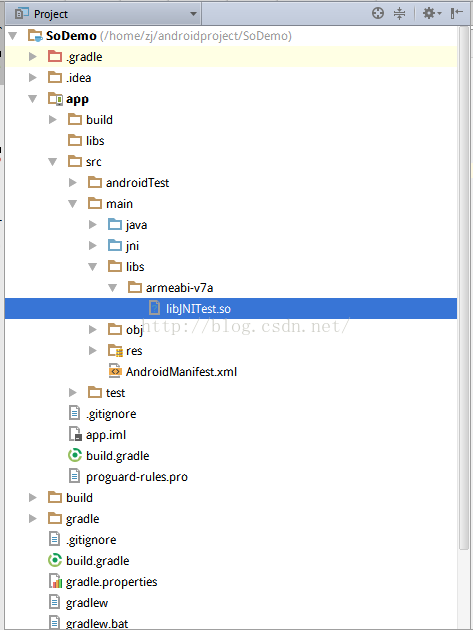Select the test folder name
The width and height of the screenshot is (473, 630).
(x=115, y=393)
